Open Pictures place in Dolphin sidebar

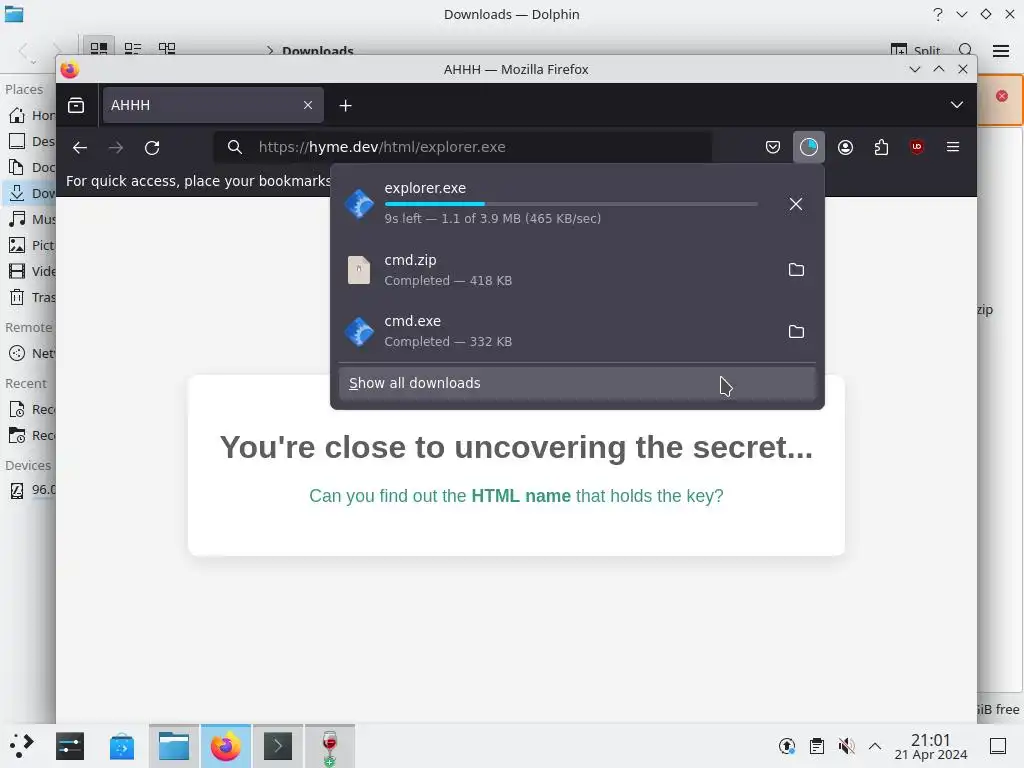(x=31, y=246)
